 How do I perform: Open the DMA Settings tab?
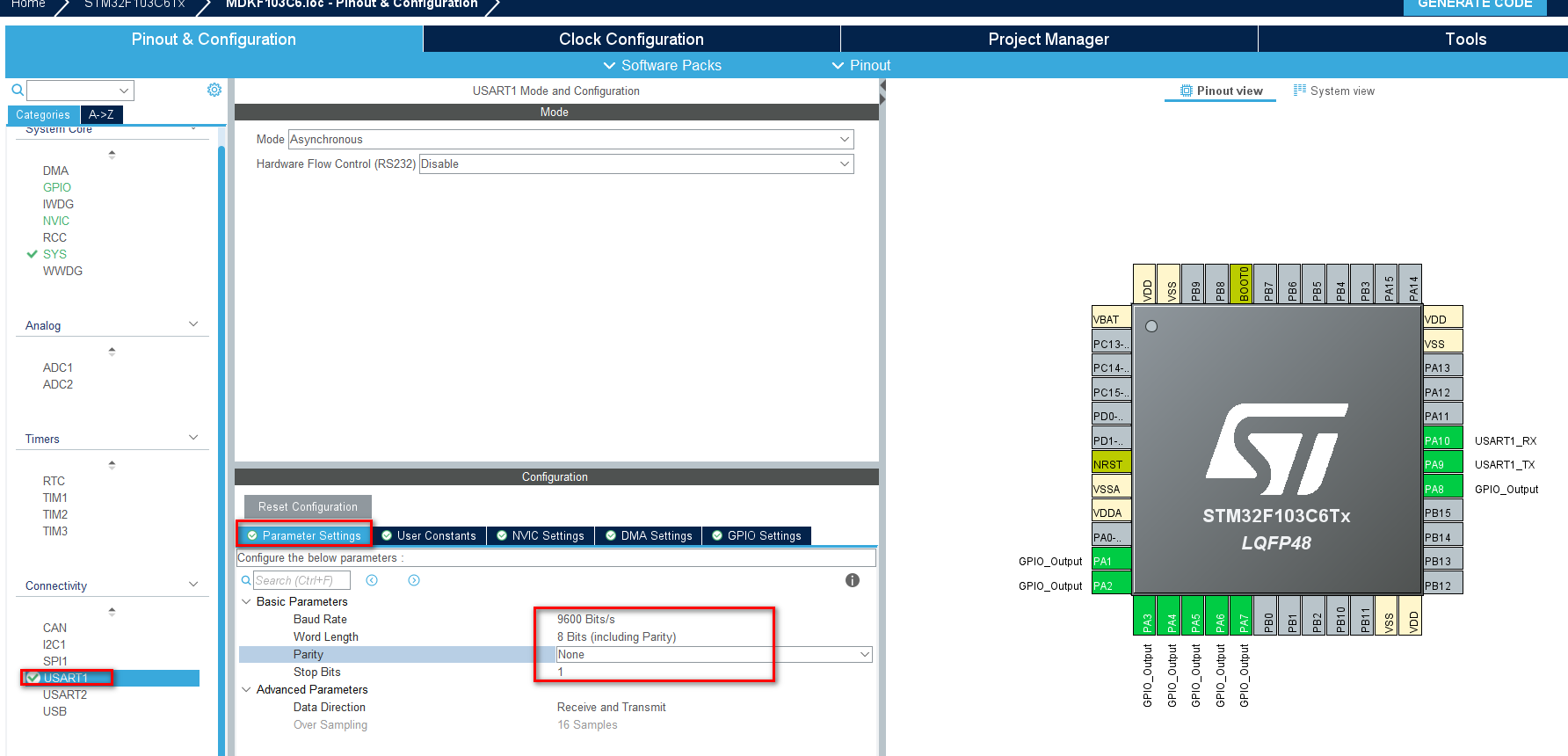point(649,535)
